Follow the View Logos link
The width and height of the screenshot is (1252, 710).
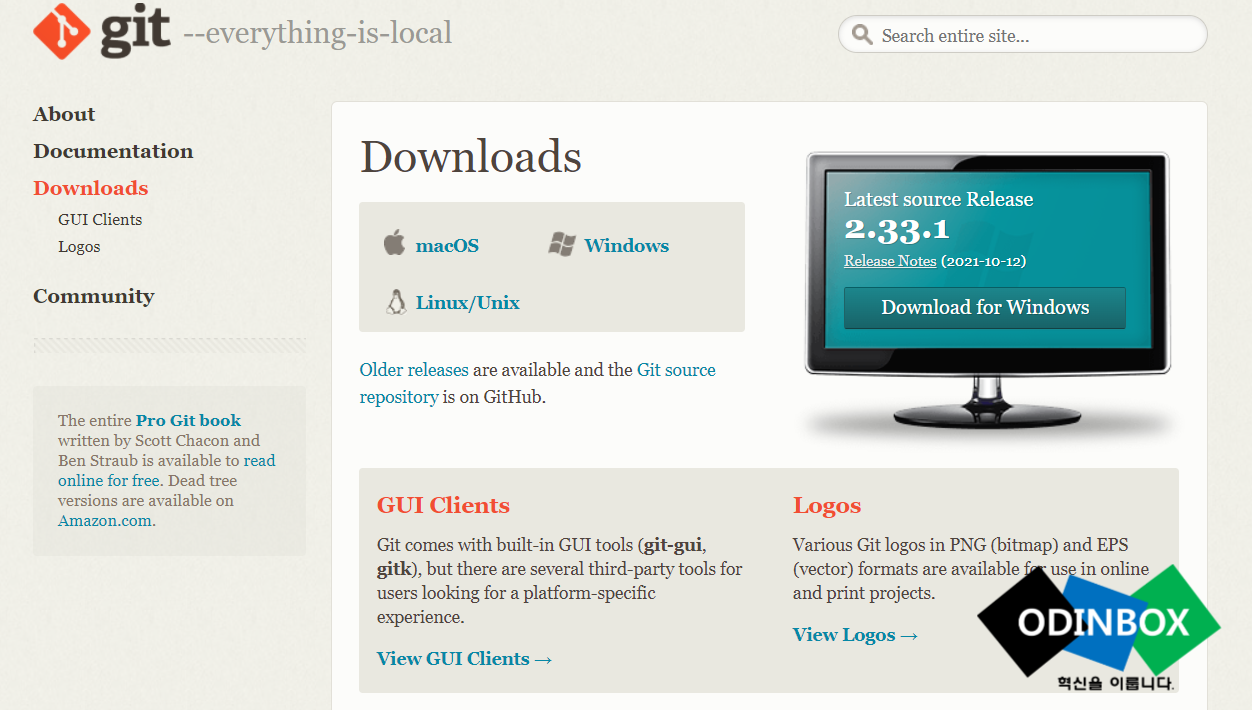(856, 634)
